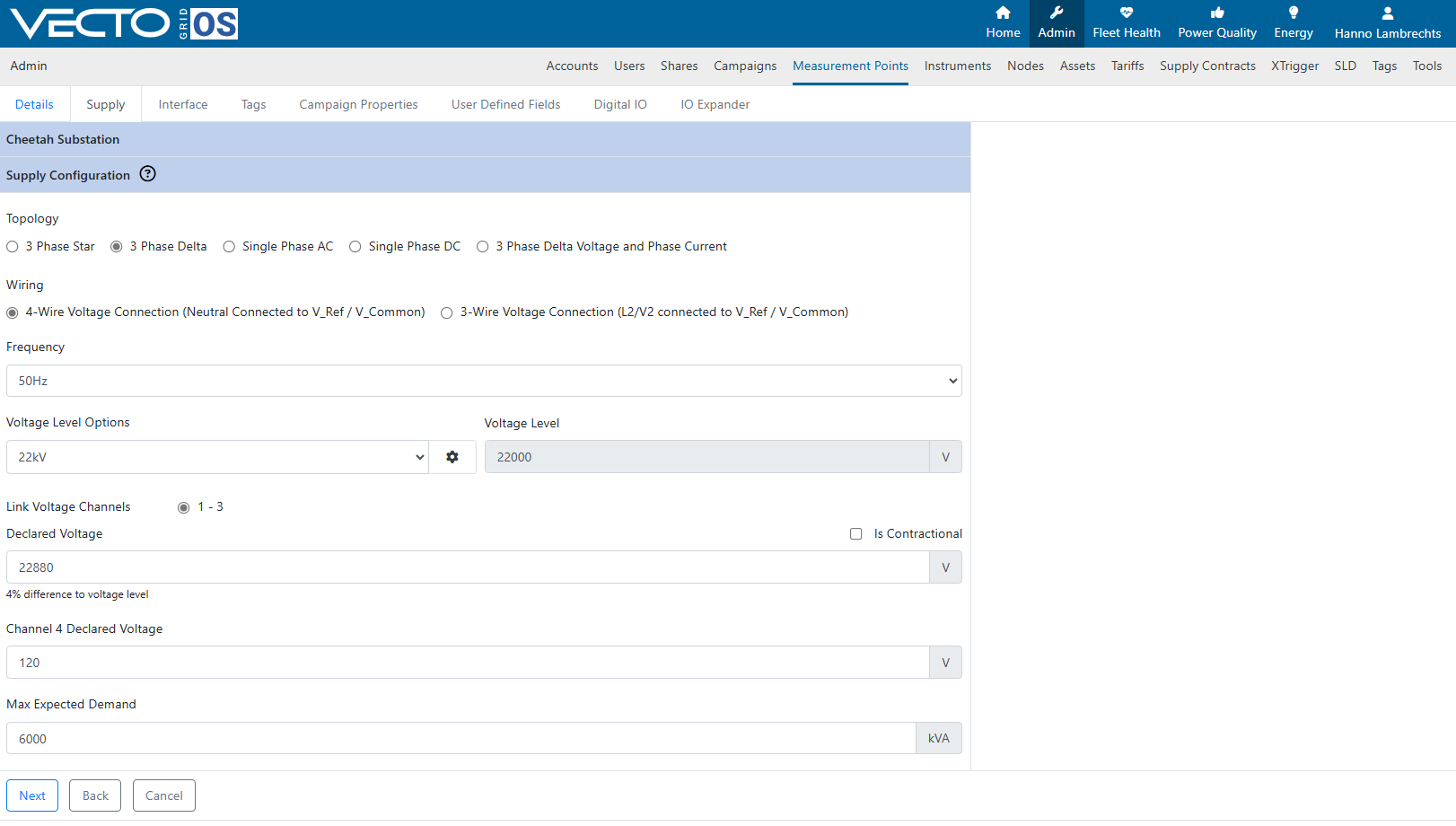
Task: Tick the Is Contractional checkbox
Action: click(856, 534)
